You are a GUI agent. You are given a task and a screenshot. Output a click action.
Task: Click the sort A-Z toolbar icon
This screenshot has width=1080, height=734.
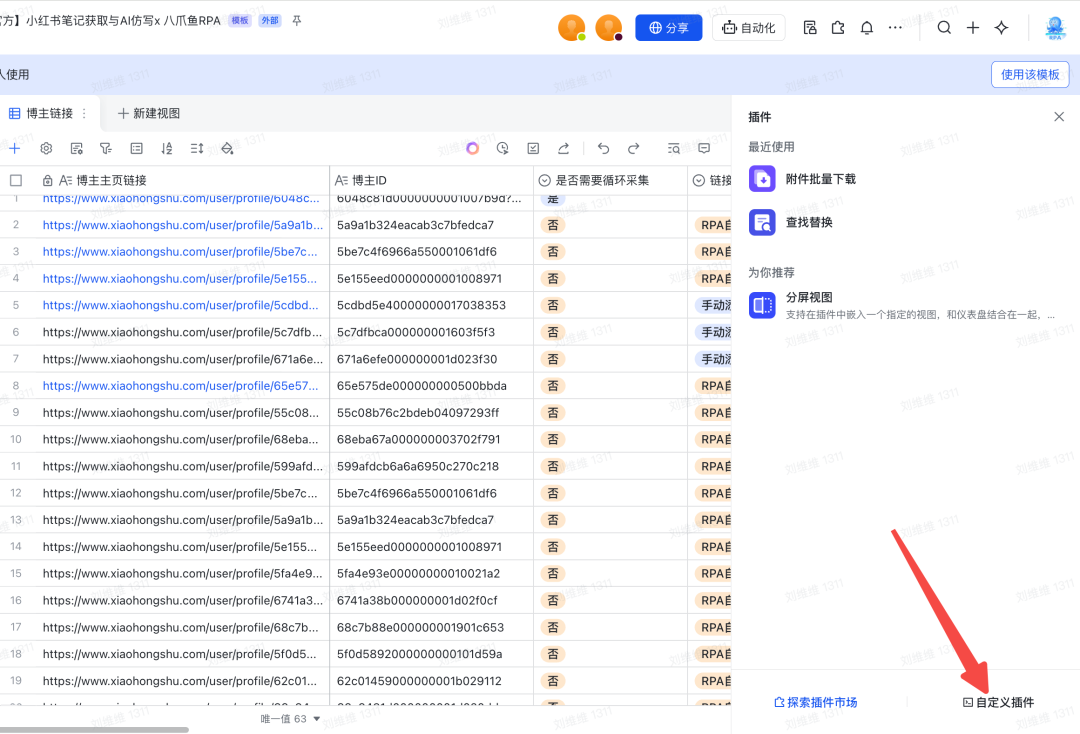click(167, 148)
